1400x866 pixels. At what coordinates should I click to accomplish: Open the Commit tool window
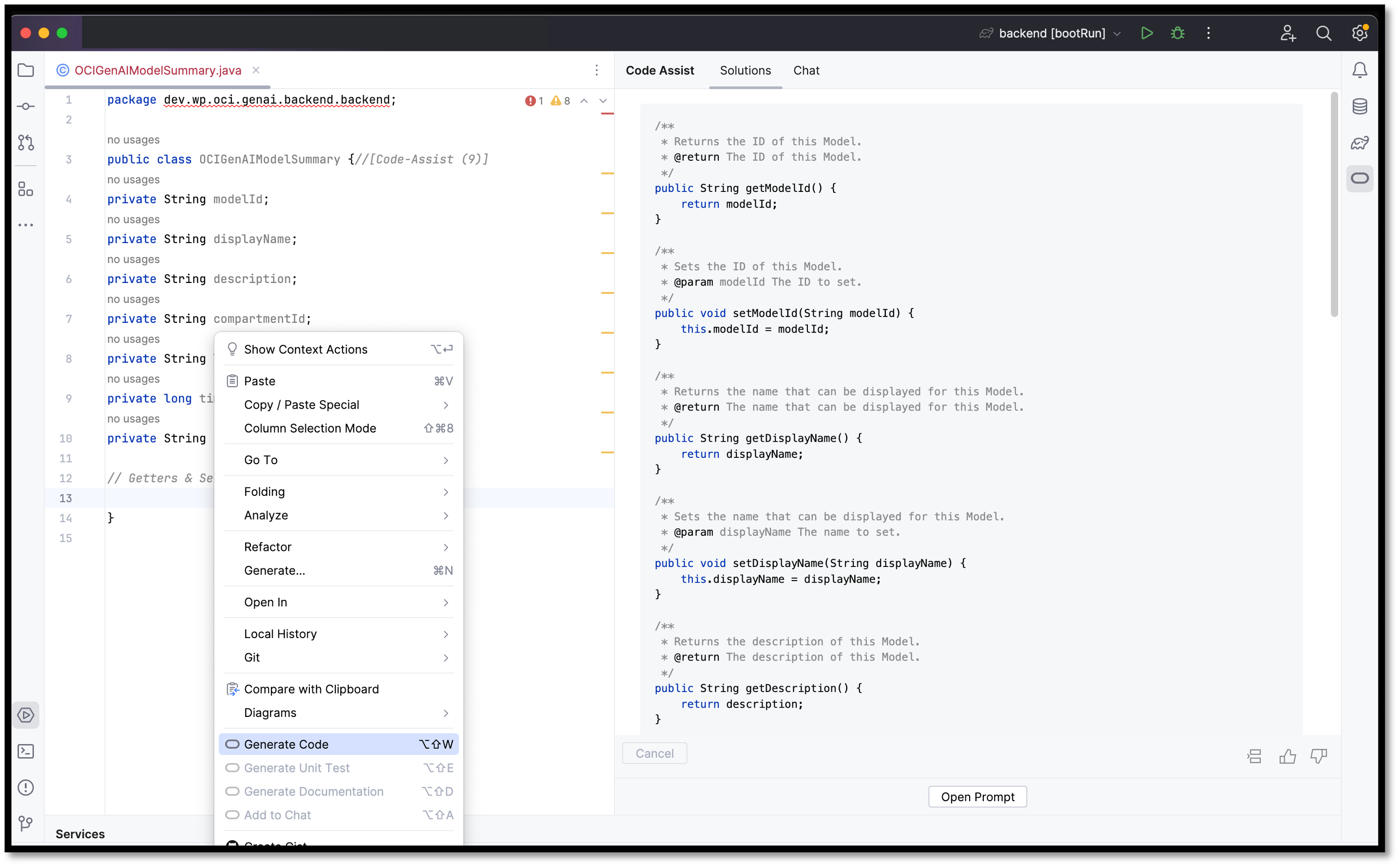tap(26, 106)
